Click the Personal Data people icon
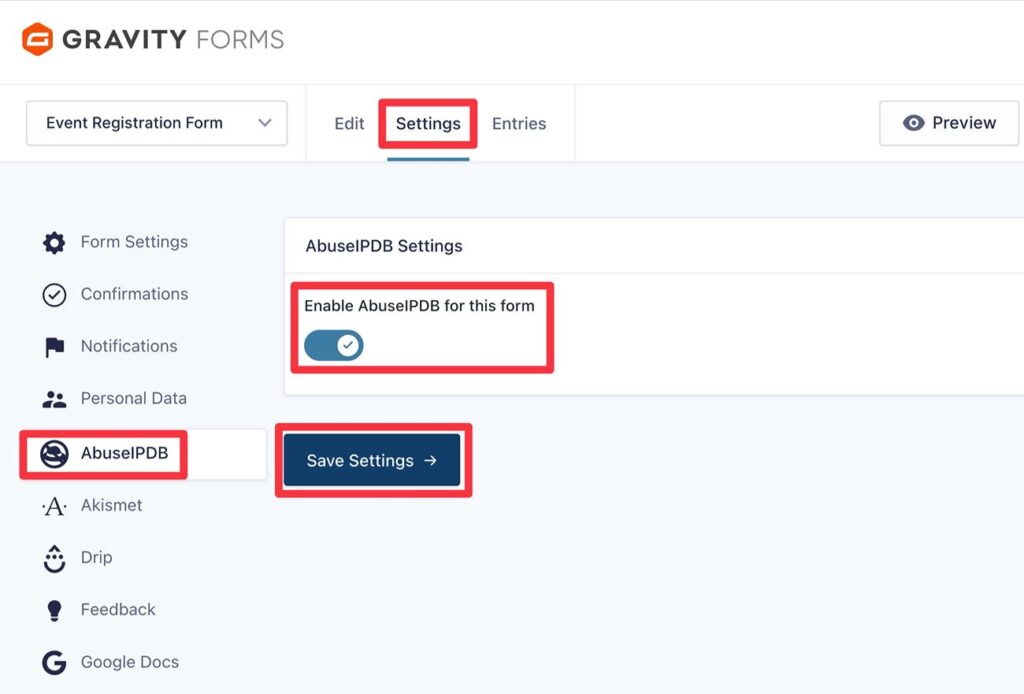Image resolution: width=1024 pixels, height=694 pixels. [54, 399]
